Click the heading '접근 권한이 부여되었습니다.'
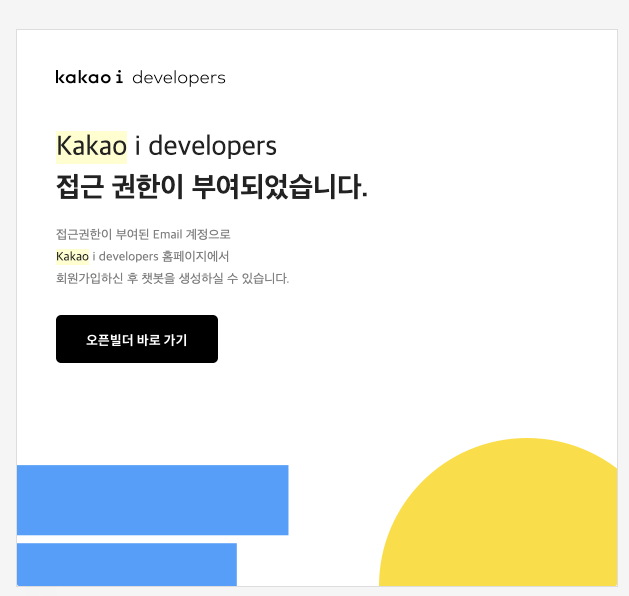The width and height of the screenshot is (629, 596). [x=211, y=187]
